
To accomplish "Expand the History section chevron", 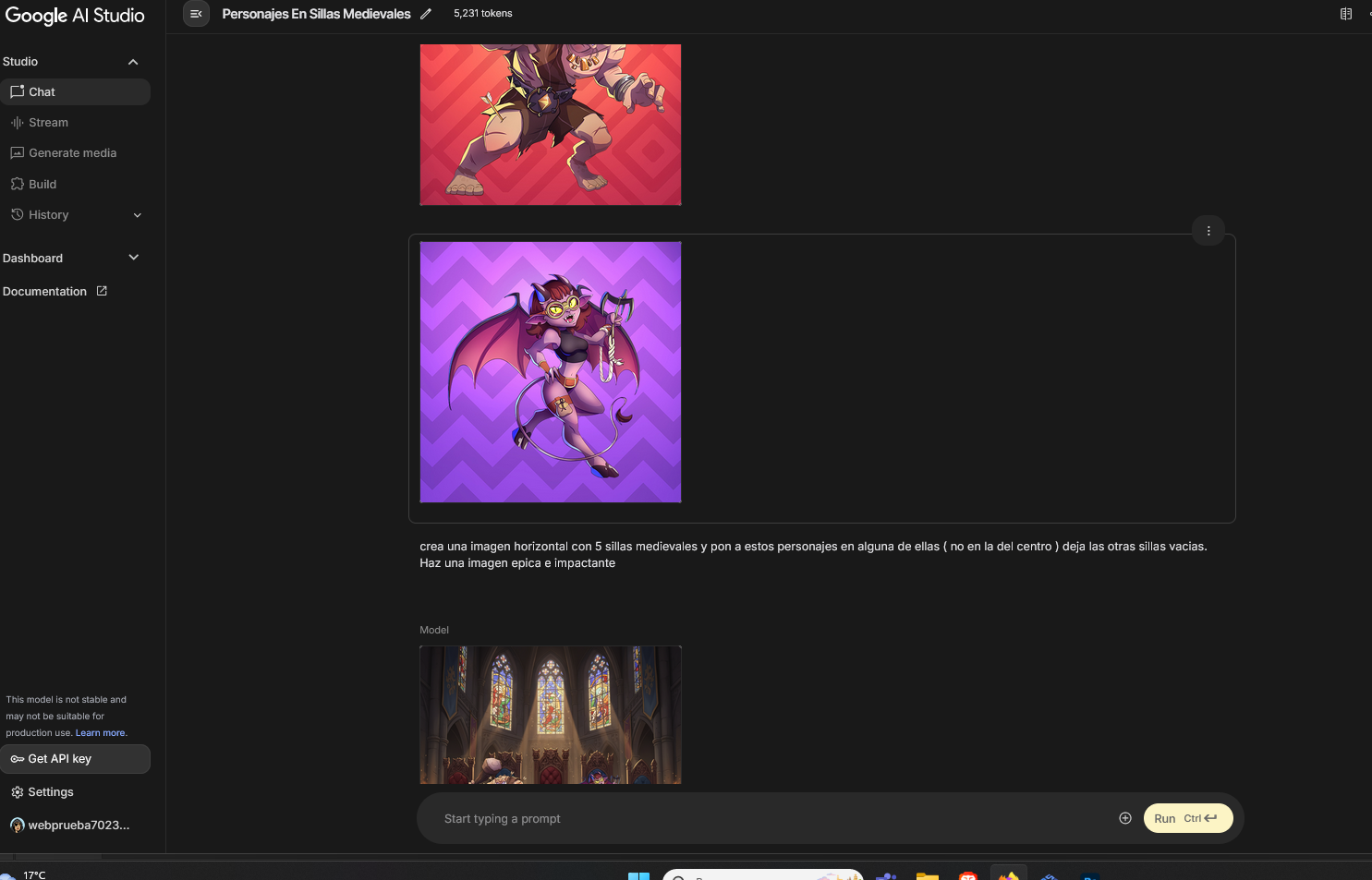I will coord(138,215).
